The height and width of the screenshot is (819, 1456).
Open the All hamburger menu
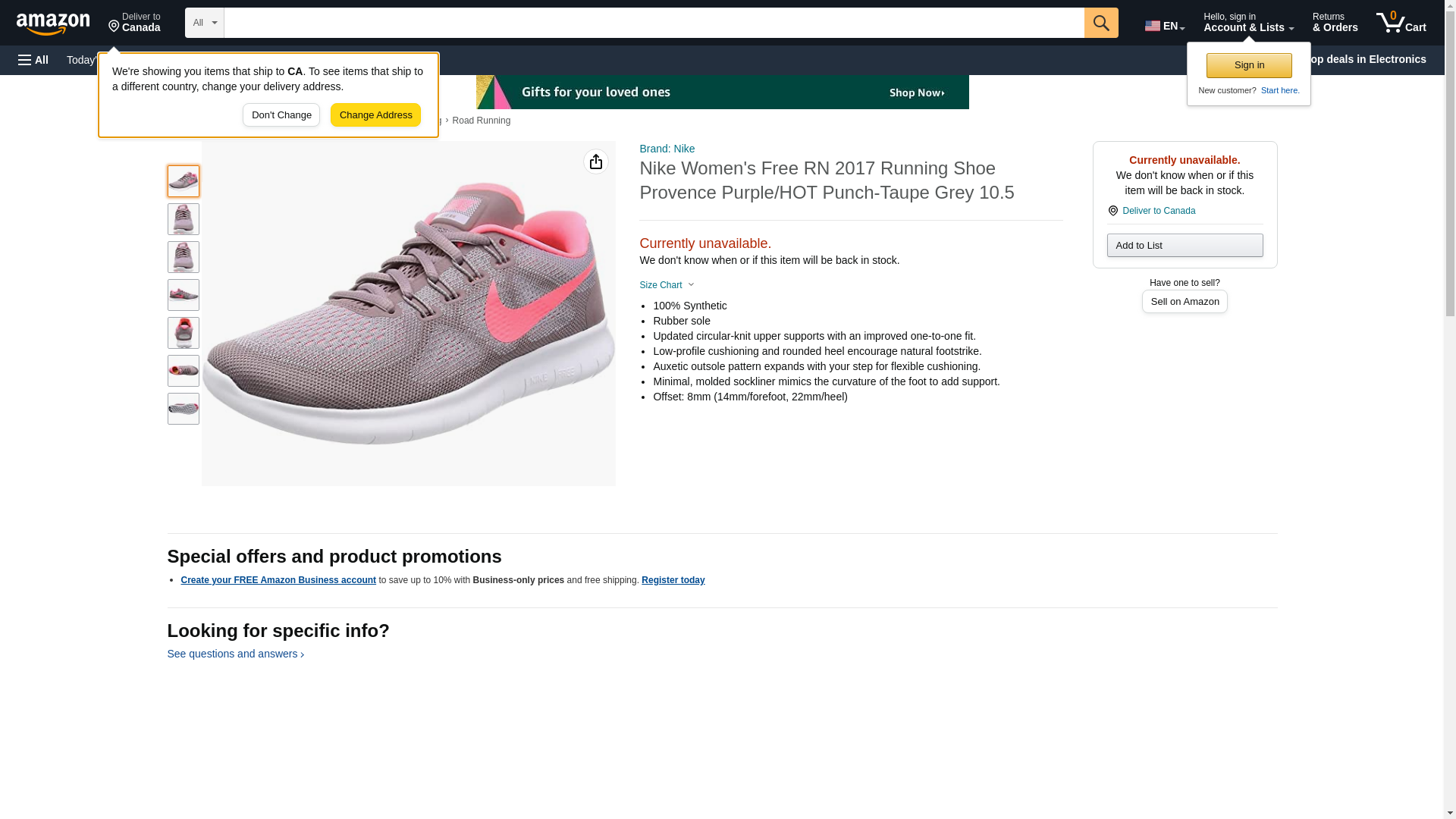pyautogui.click(x=33, y=60)
